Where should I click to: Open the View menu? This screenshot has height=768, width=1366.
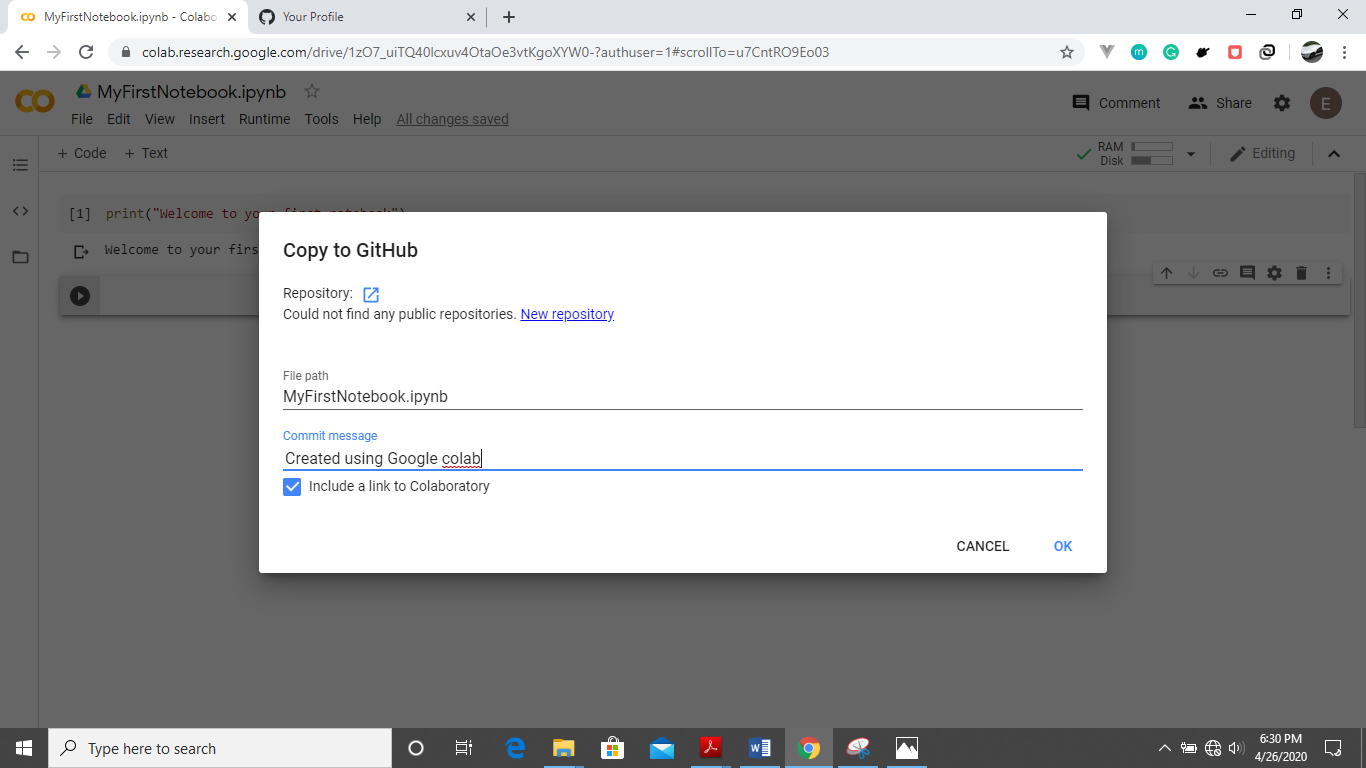click(160, 119)
